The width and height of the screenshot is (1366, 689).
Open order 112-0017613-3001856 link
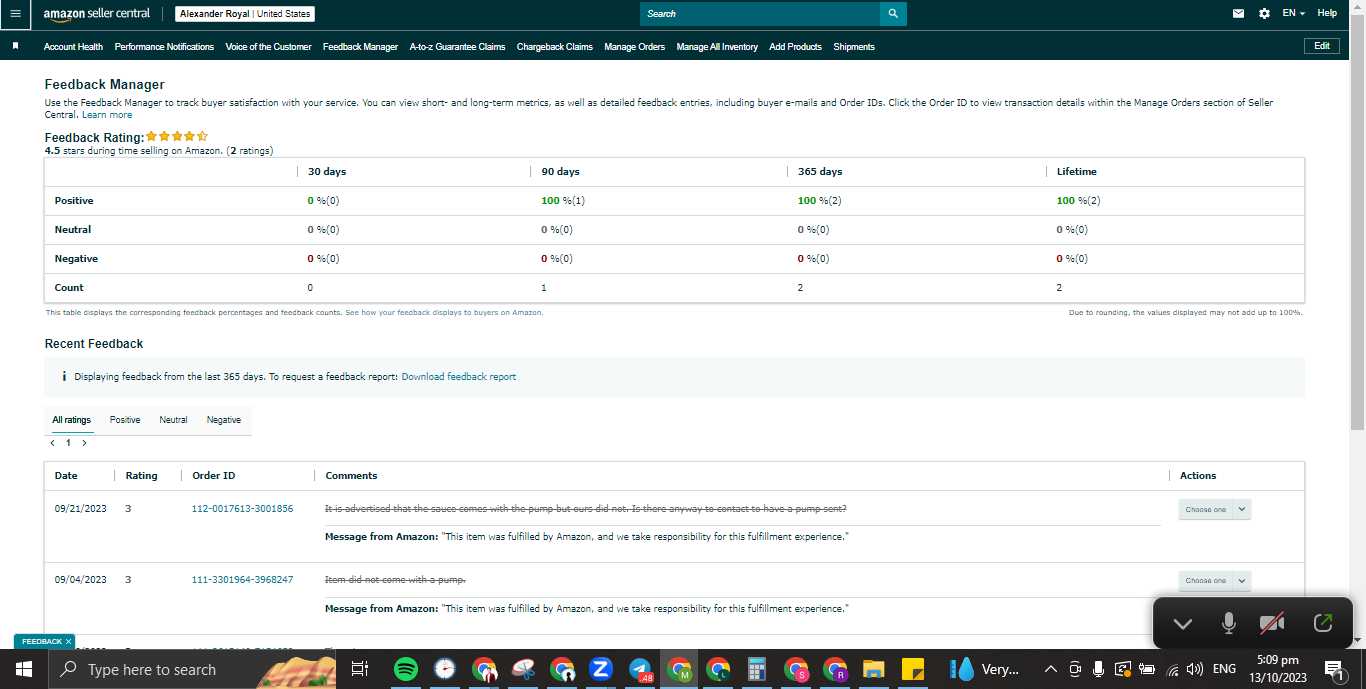tap(242, 508)
